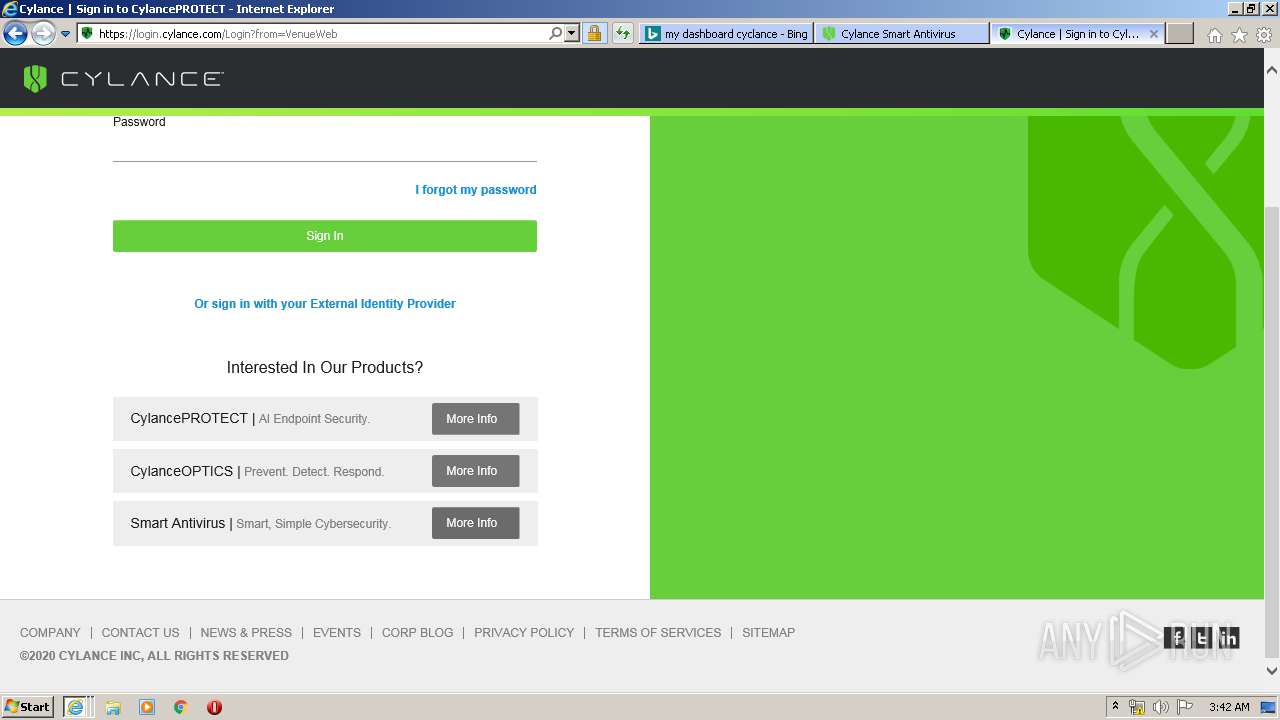Click into the Password field
The image size is (1280, 720).
point(325,146)
